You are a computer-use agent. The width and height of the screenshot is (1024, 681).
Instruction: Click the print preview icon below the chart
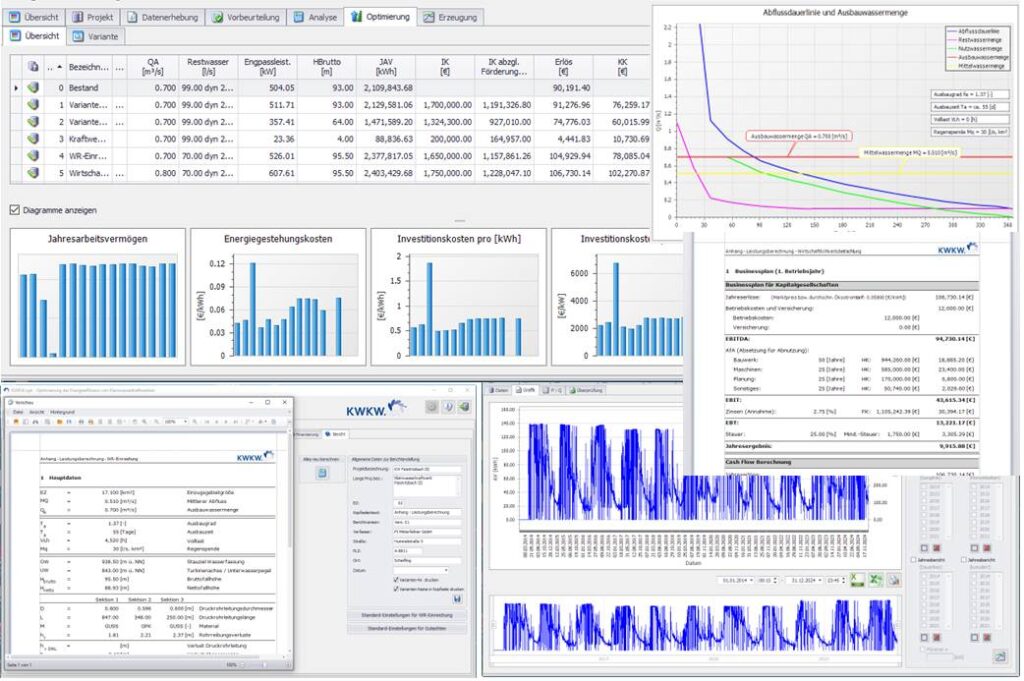coord(893,580)
